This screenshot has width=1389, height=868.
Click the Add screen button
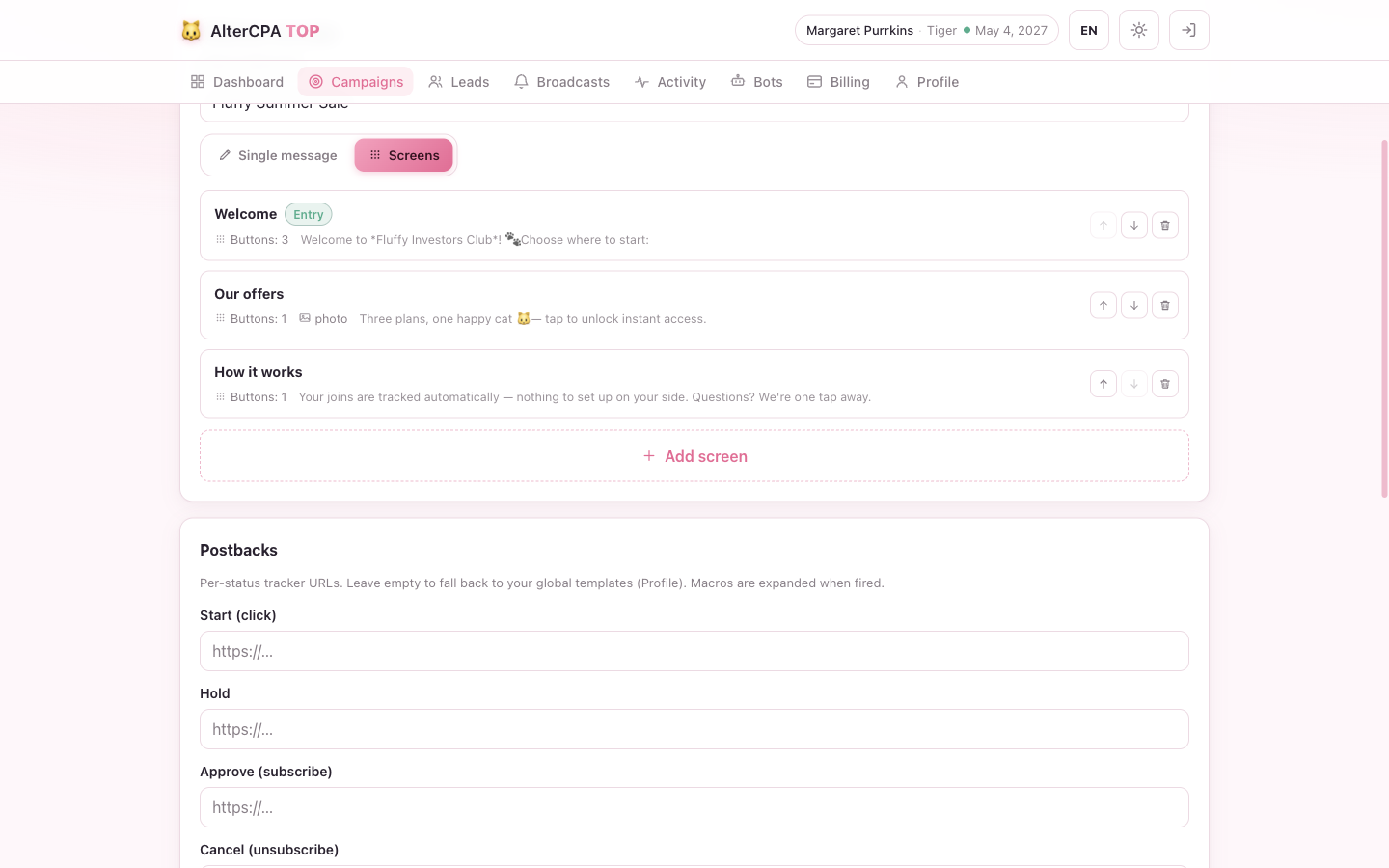694,456
